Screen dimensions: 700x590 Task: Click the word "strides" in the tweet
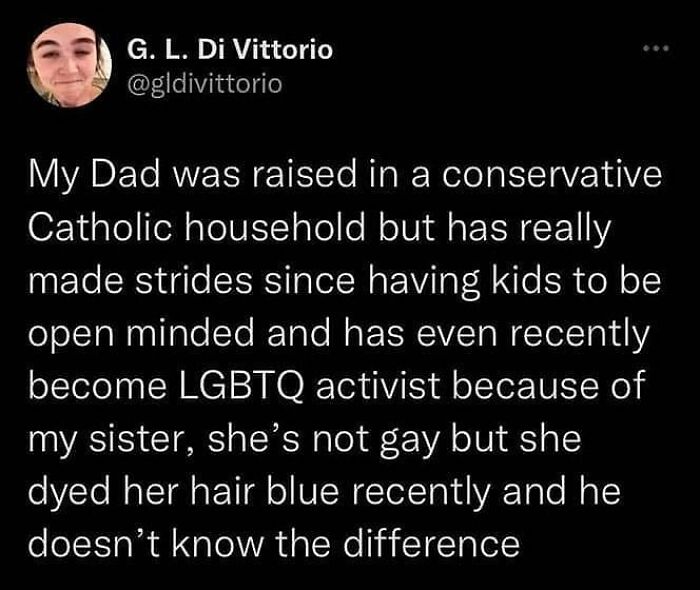195,282
